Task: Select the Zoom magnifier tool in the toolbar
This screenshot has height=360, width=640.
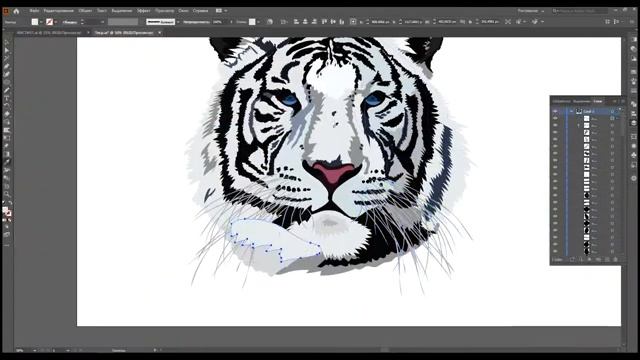Action: (x=7, y=194)
